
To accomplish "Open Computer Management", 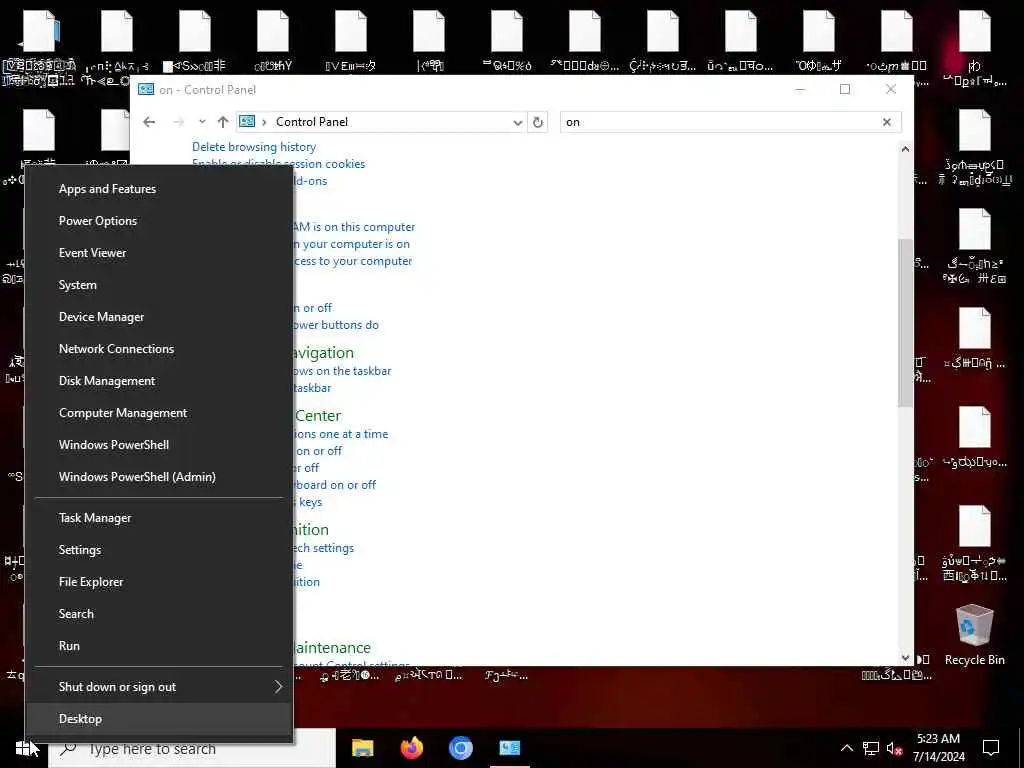I will point(159,413).
